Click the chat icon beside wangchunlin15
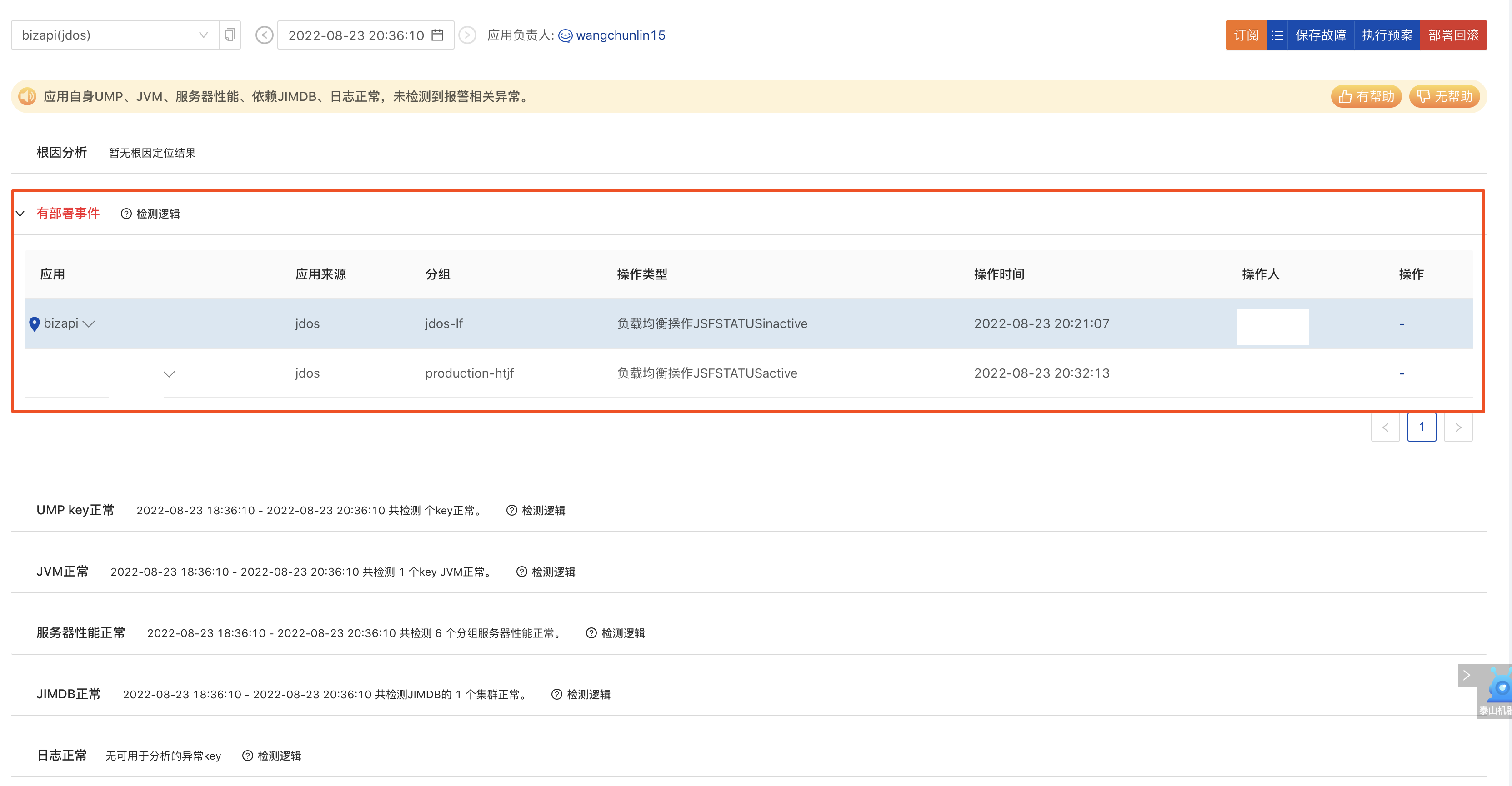This screenshot has width=1512, height=786. click(565, 36)
